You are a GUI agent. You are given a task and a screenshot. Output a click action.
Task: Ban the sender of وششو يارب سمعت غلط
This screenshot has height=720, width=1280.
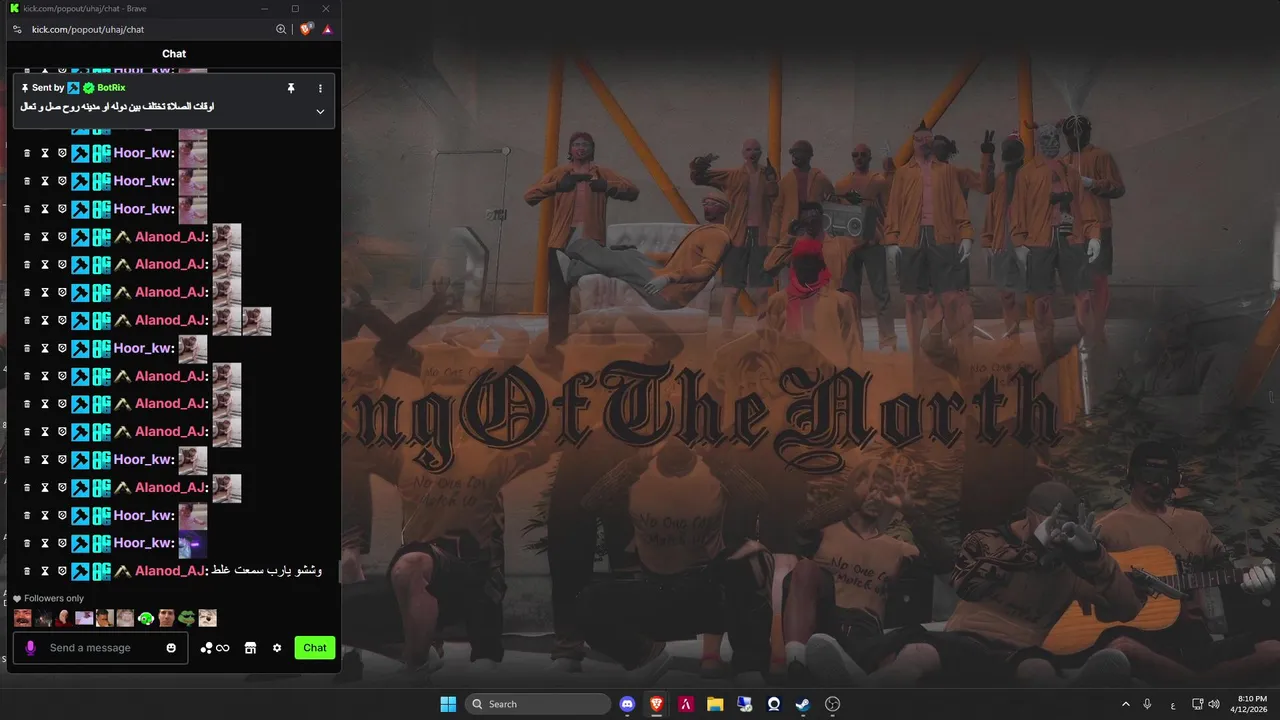coord(62,571)
